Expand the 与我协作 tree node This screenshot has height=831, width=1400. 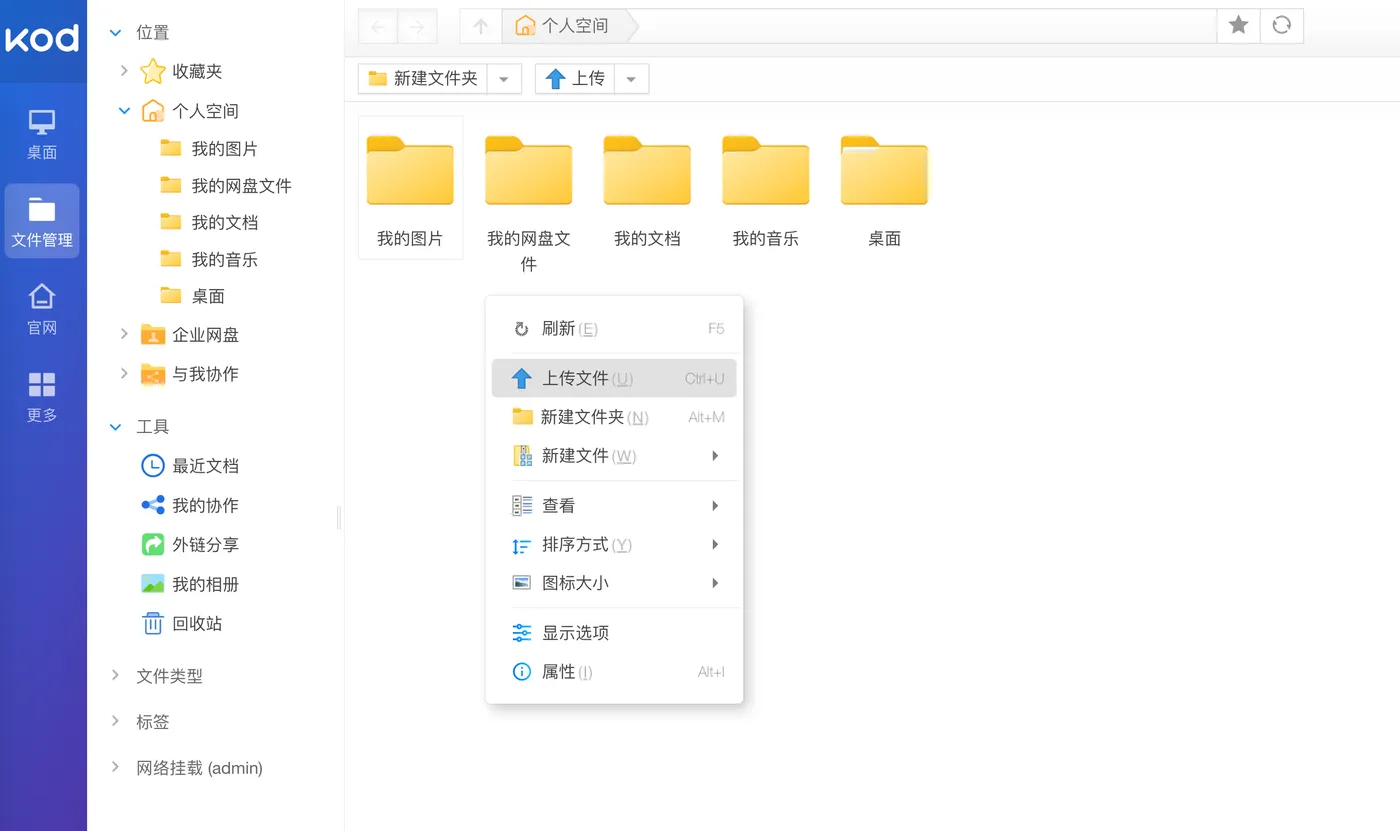pos(124,373)
